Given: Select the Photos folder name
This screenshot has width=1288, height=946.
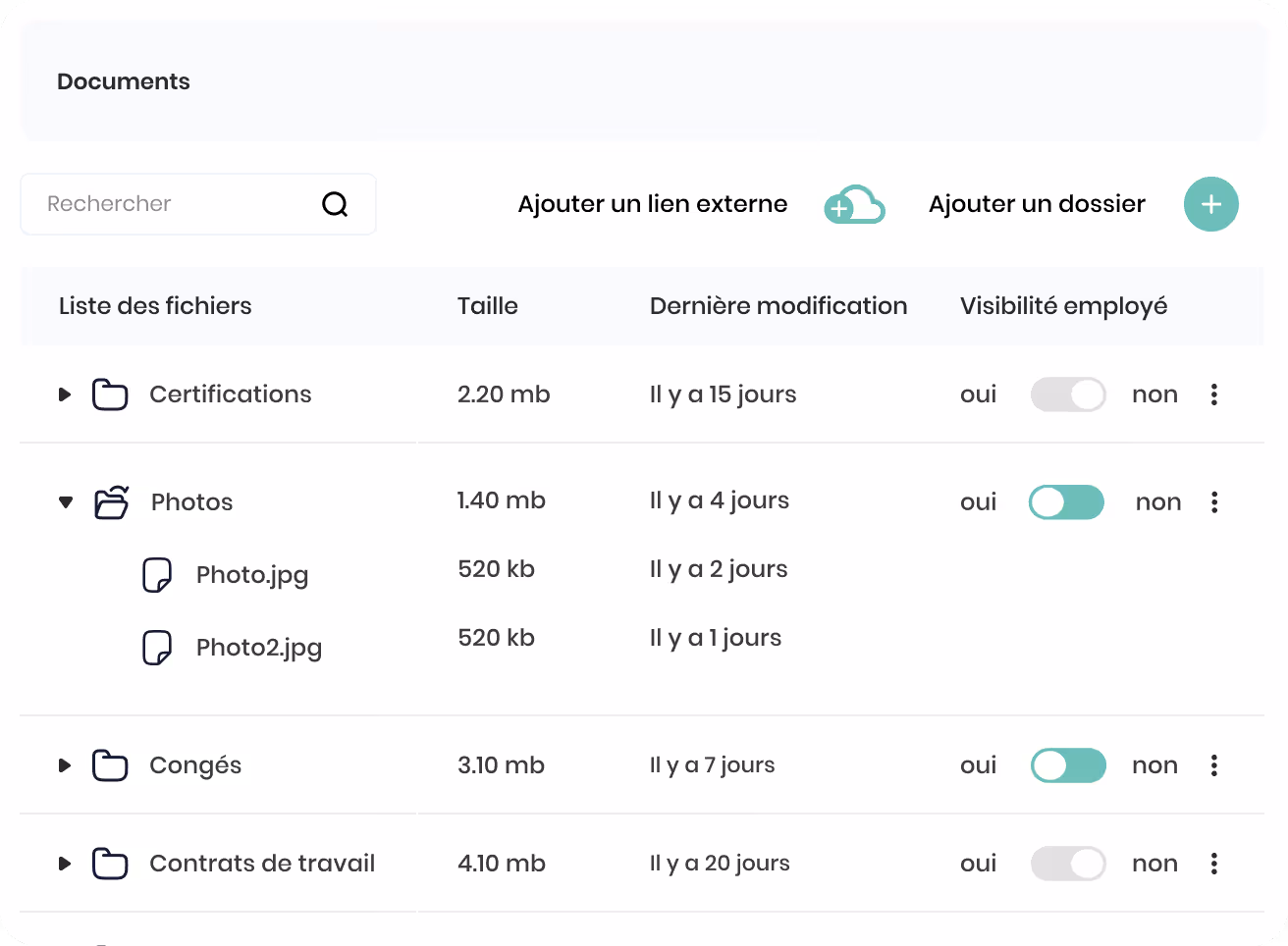Looking at the screenshot, I should [192, 502].
